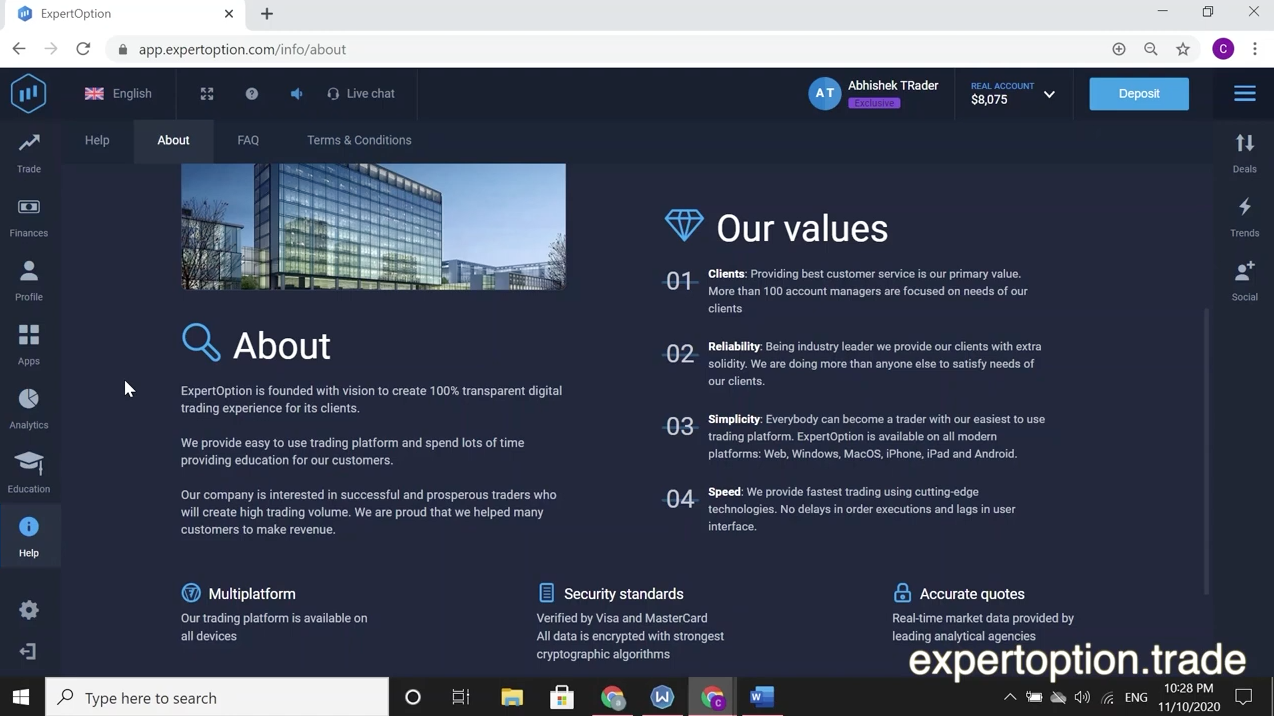Go back in browser history

click(x=19, y=49)
